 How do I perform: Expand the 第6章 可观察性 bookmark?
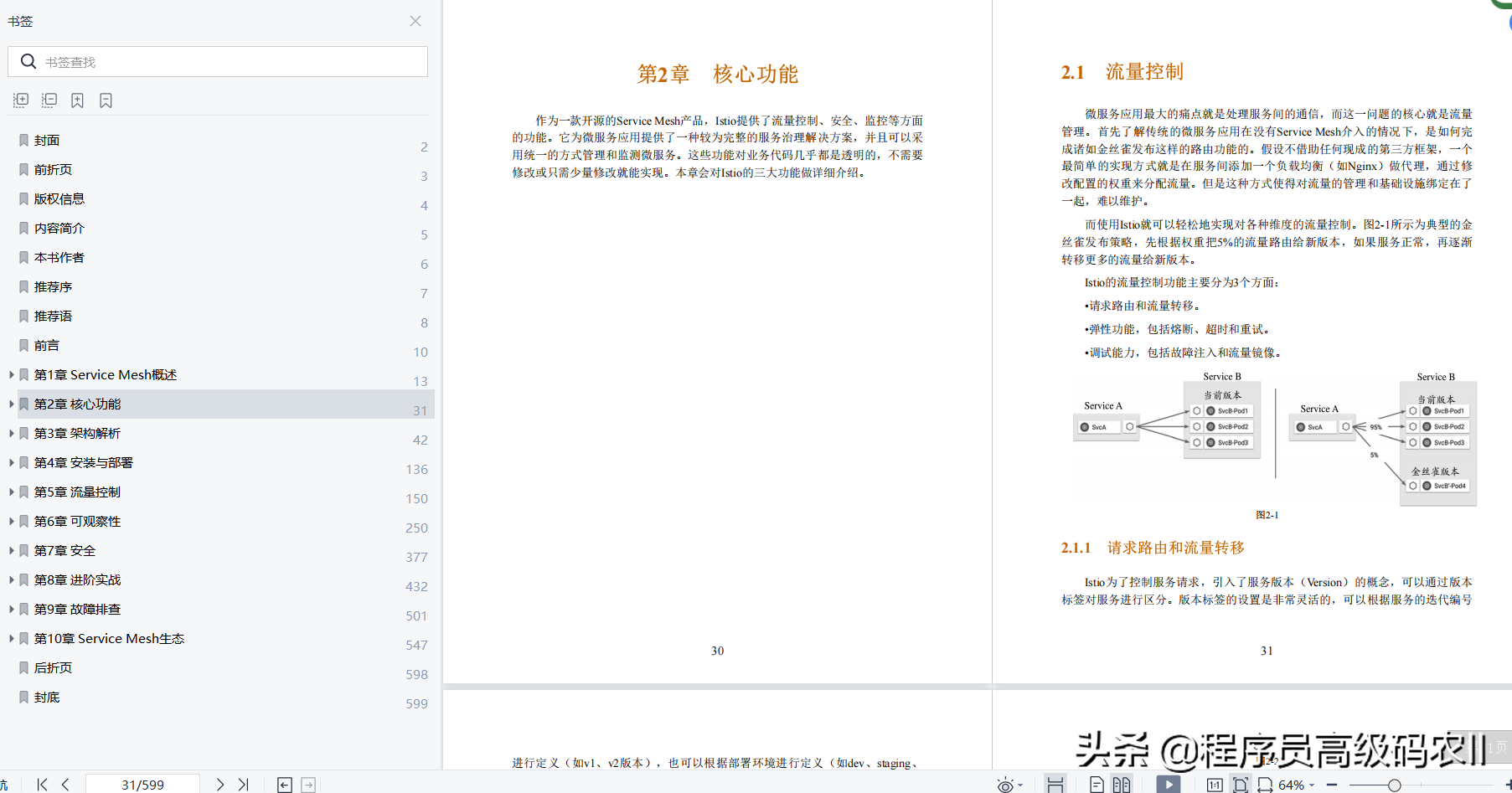[x=11, y=521]
